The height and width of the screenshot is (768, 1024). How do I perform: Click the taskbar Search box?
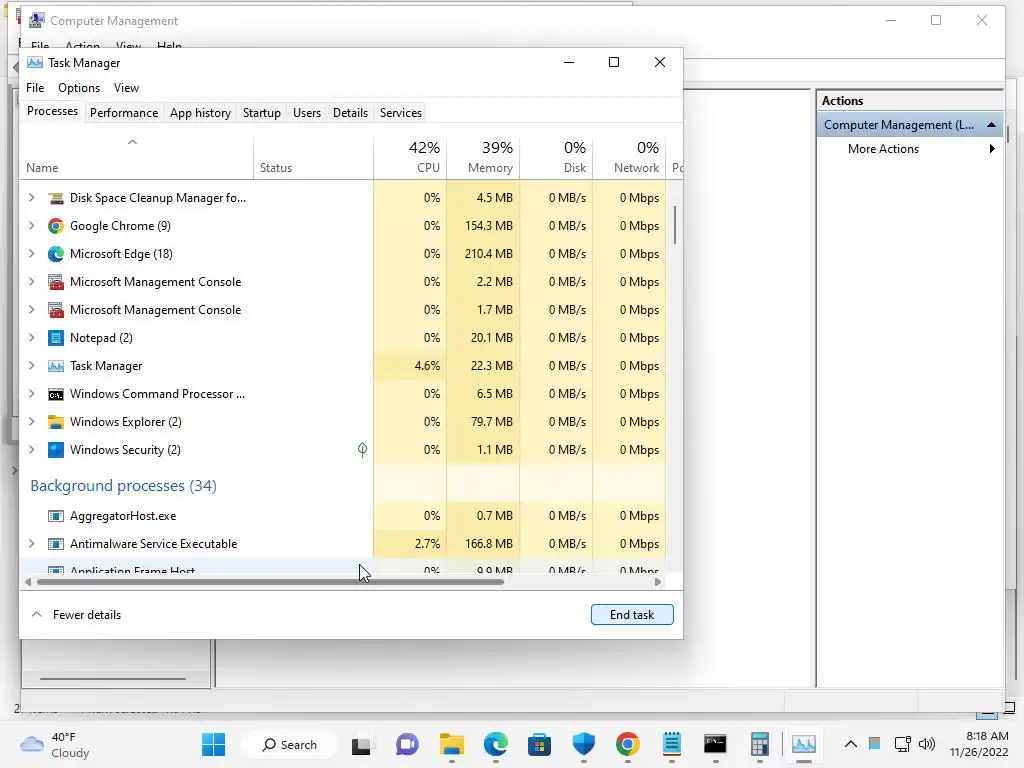[x=289, y=744]
